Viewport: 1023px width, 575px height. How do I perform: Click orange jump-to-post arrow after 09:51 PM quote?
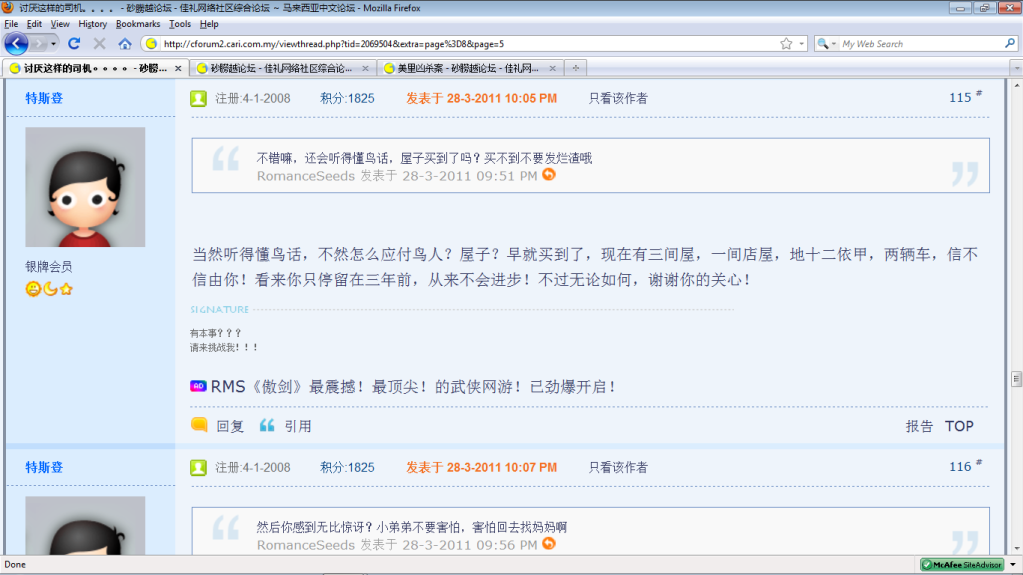tap(548, 175)
